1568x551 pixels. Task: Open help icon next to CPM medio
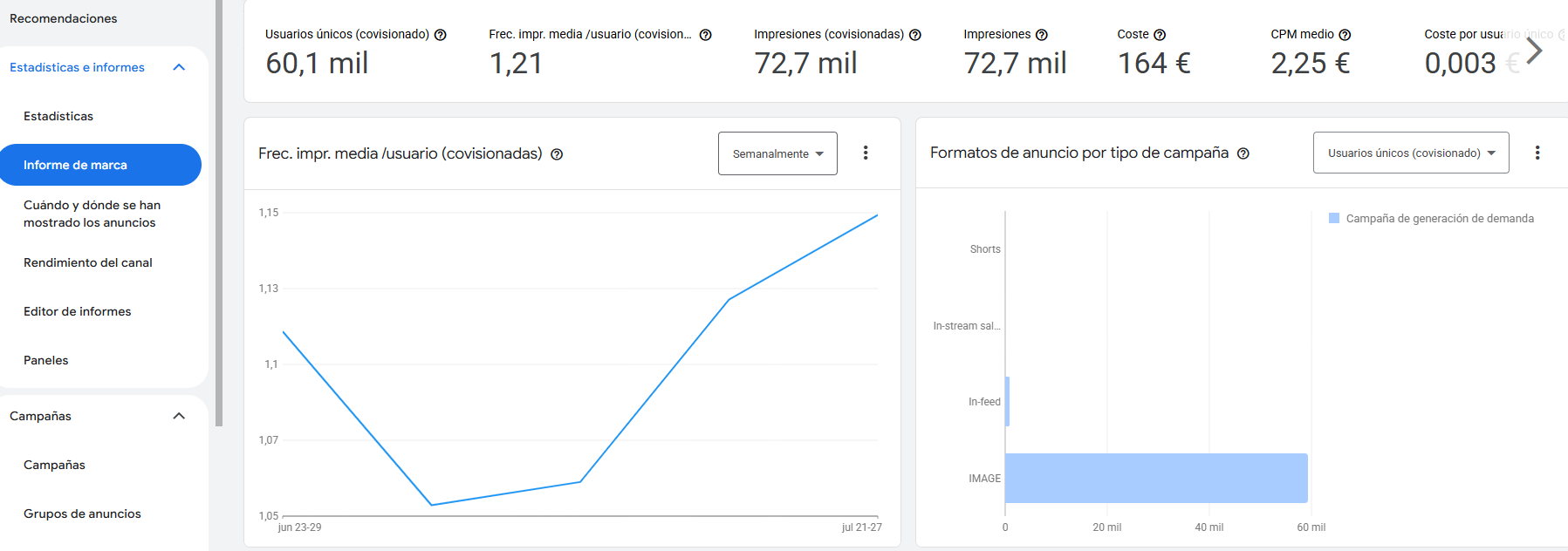(1345, 35)
